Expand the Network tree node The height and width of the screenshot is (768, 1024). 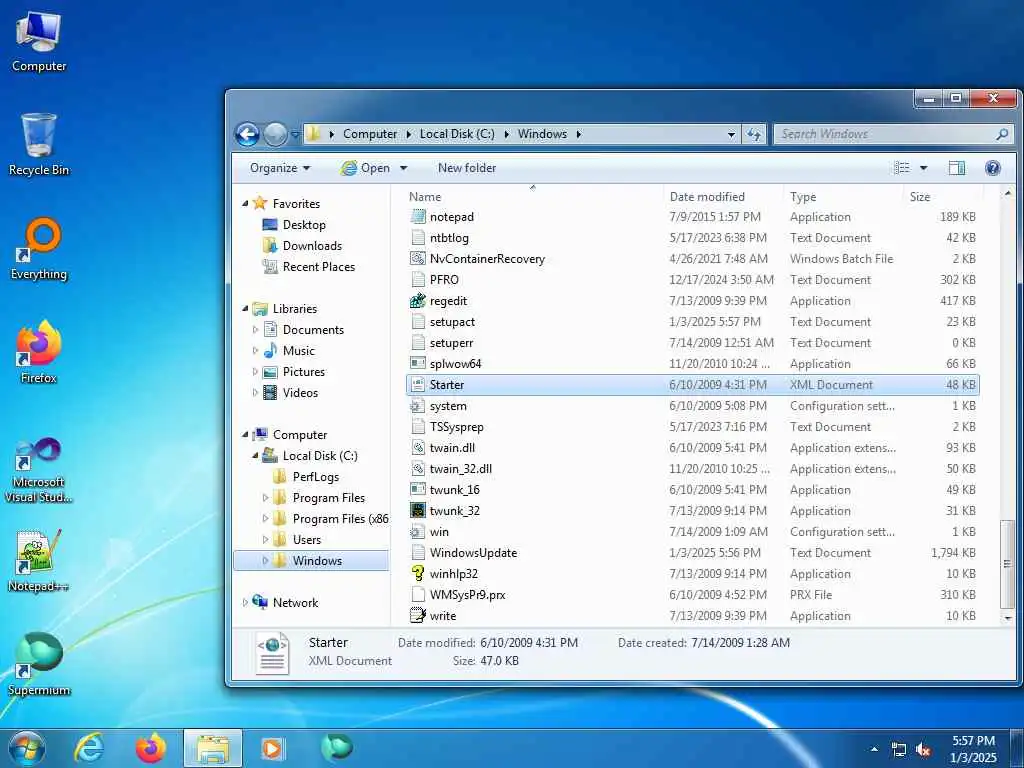245,603
